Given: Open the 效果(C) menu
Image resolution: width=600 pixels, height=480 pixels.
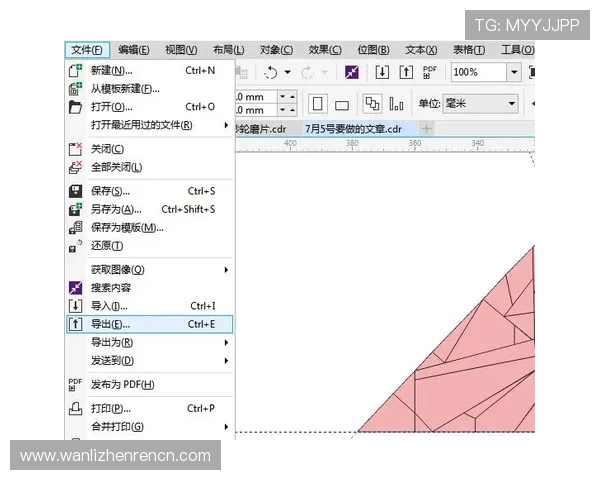Looking at the screenshot, I should tap(324, 50).
